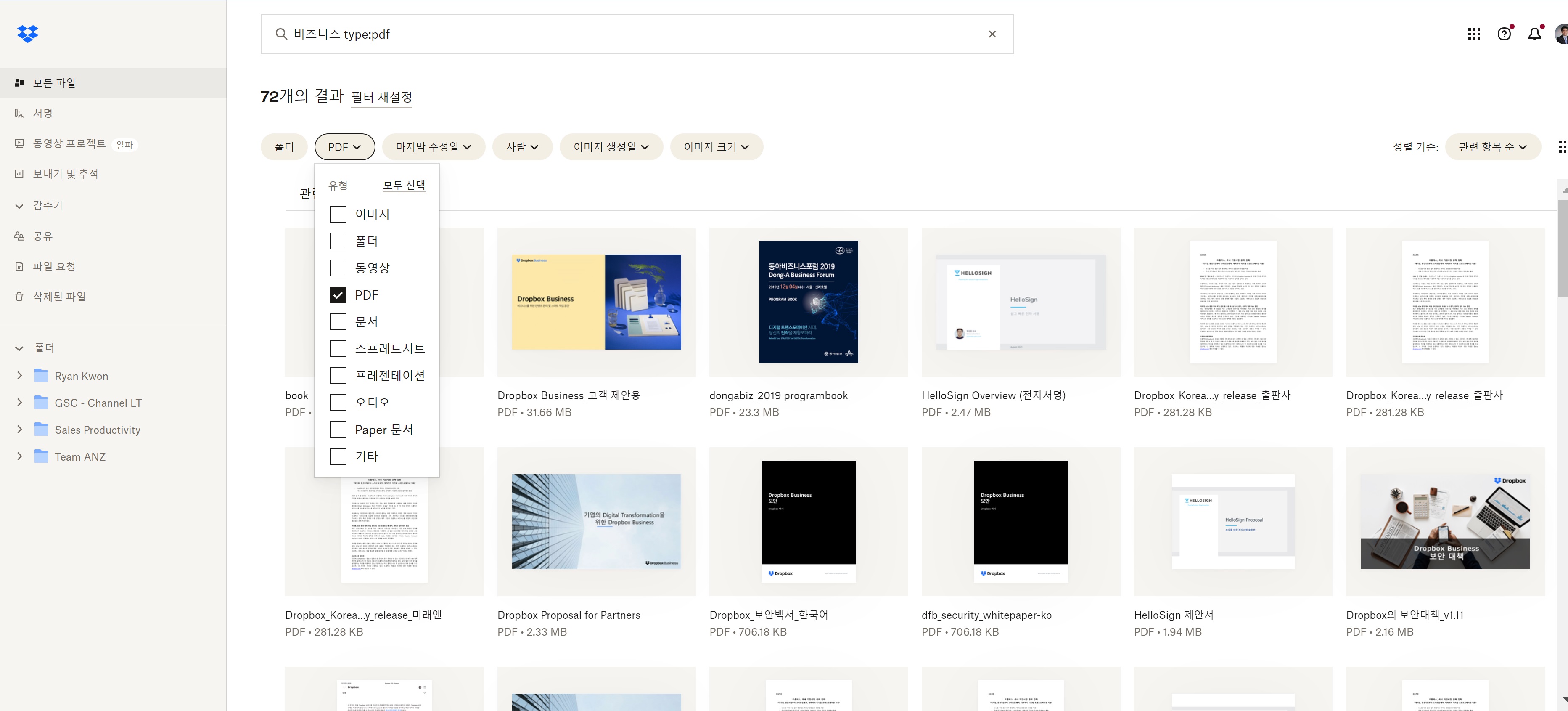The image size is (1568, 711).
Task: Clear the search with X icon
Action: click(x=992, y=34)
